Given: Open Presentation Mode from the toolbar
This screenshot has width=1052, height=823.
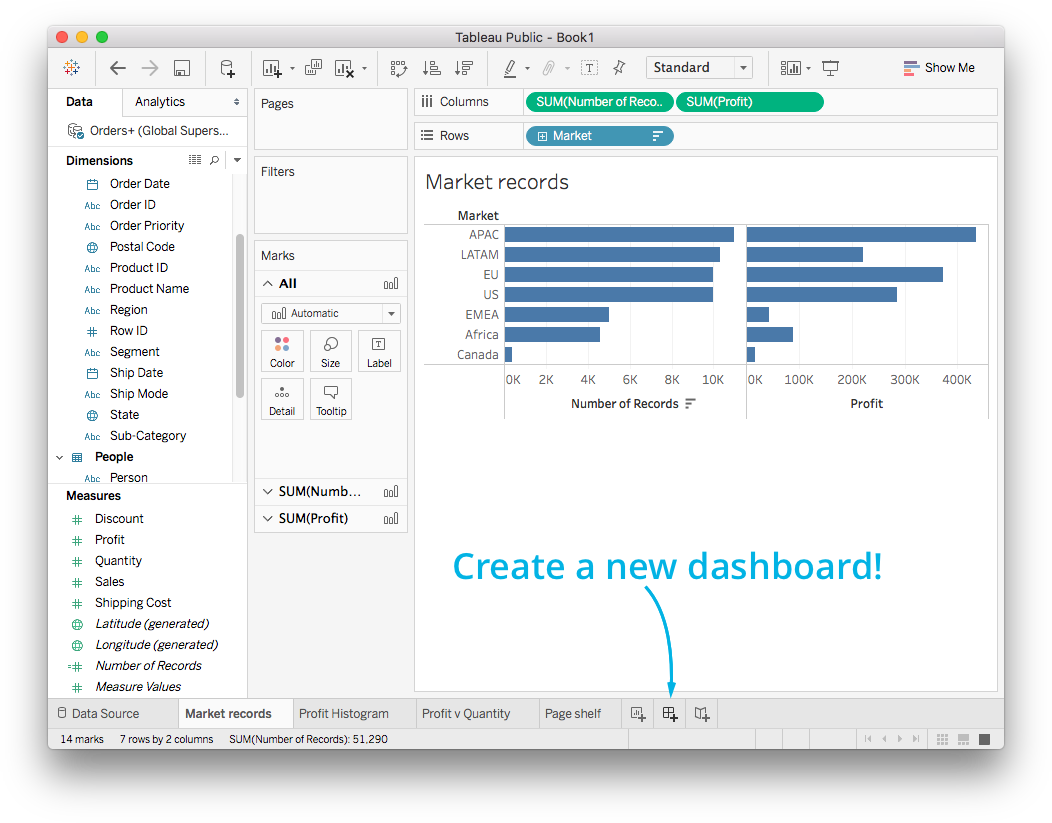Looking at the screenshot, I should (830, 68).
